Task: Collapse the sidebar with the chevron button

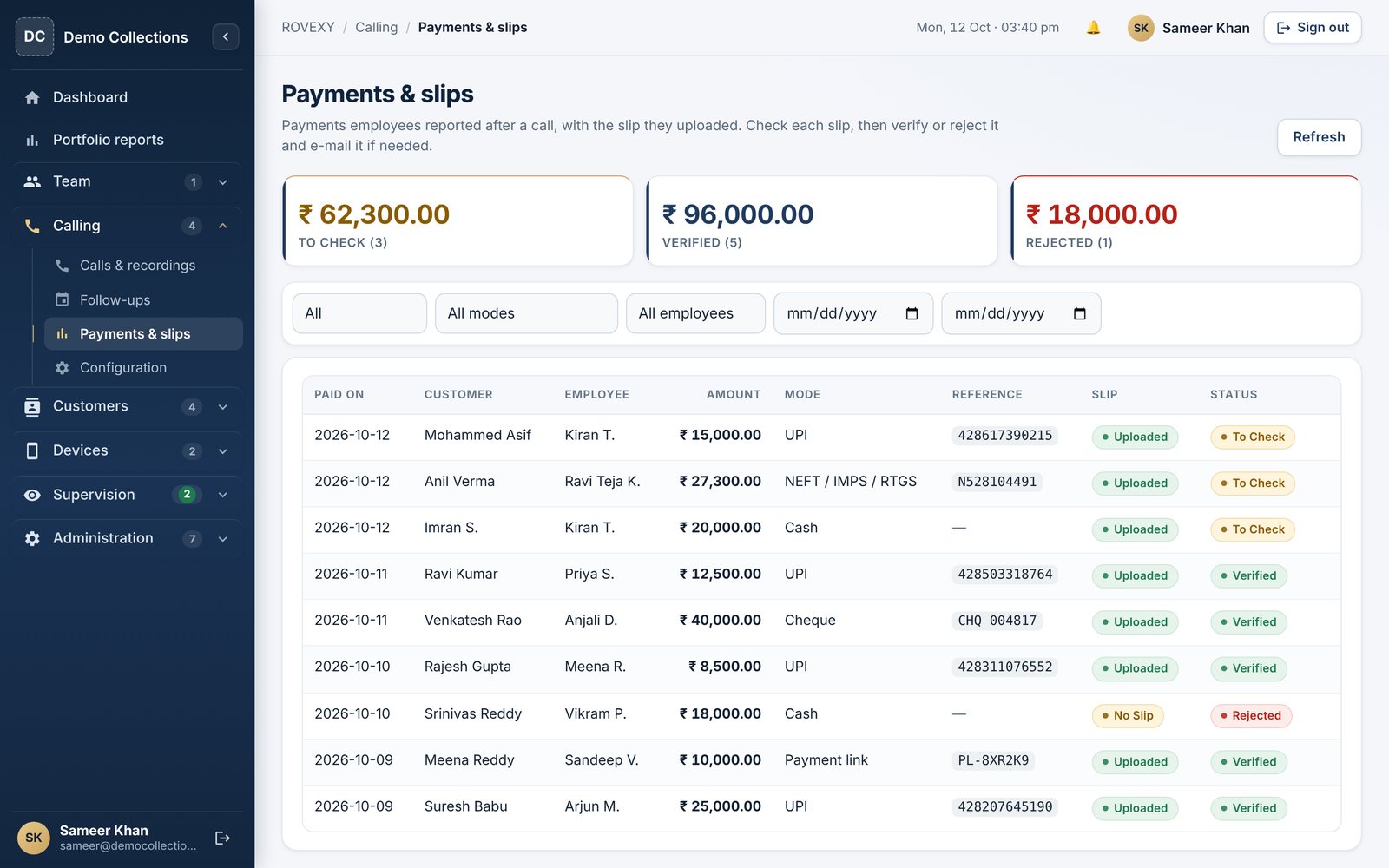Action: tap(226, 36)
